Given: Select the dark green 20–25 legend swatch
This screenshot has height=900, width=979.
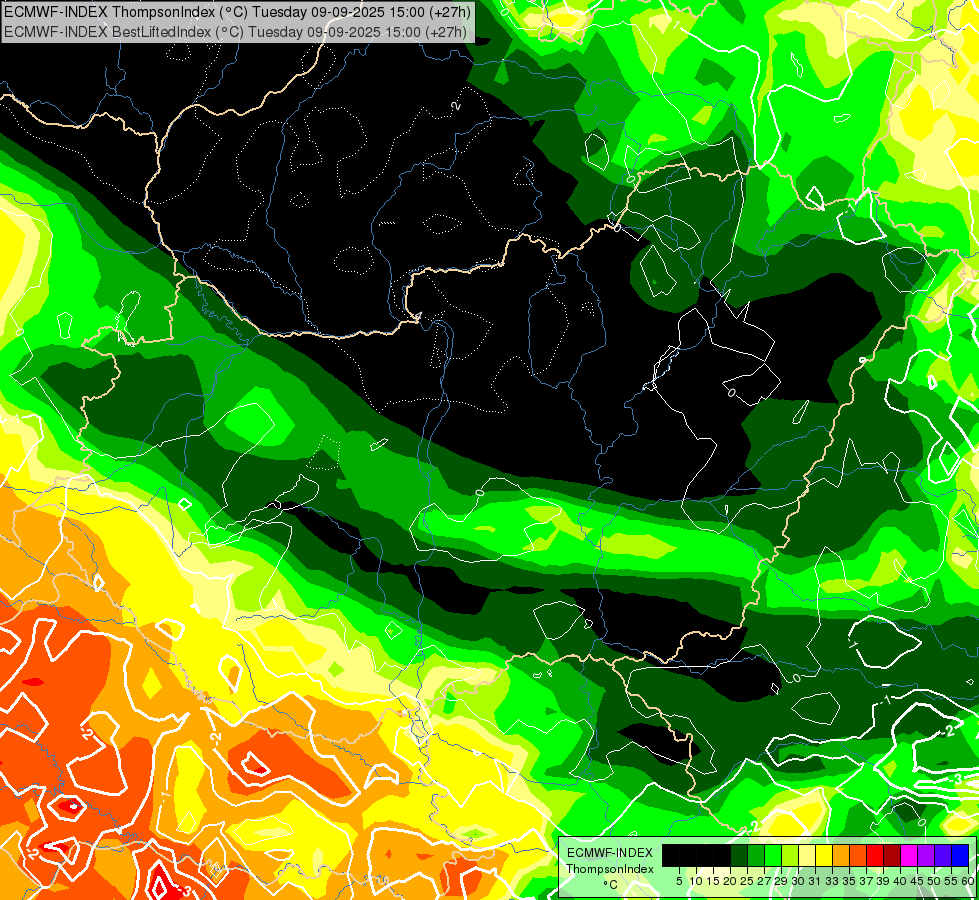Looking at the screenshot, I should click(x=739, y=855).
